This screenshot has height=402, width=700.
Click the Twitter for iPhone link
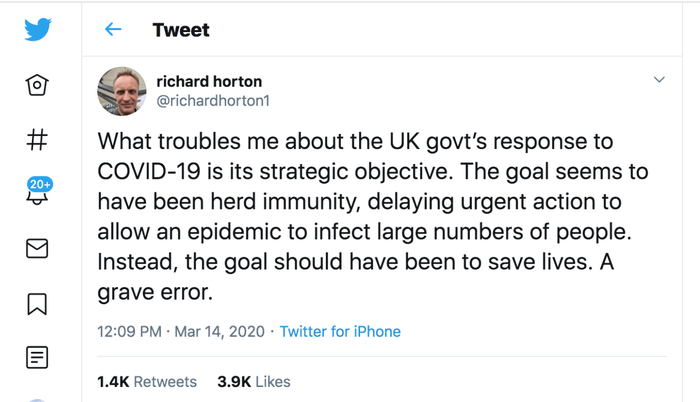point(340,331)
